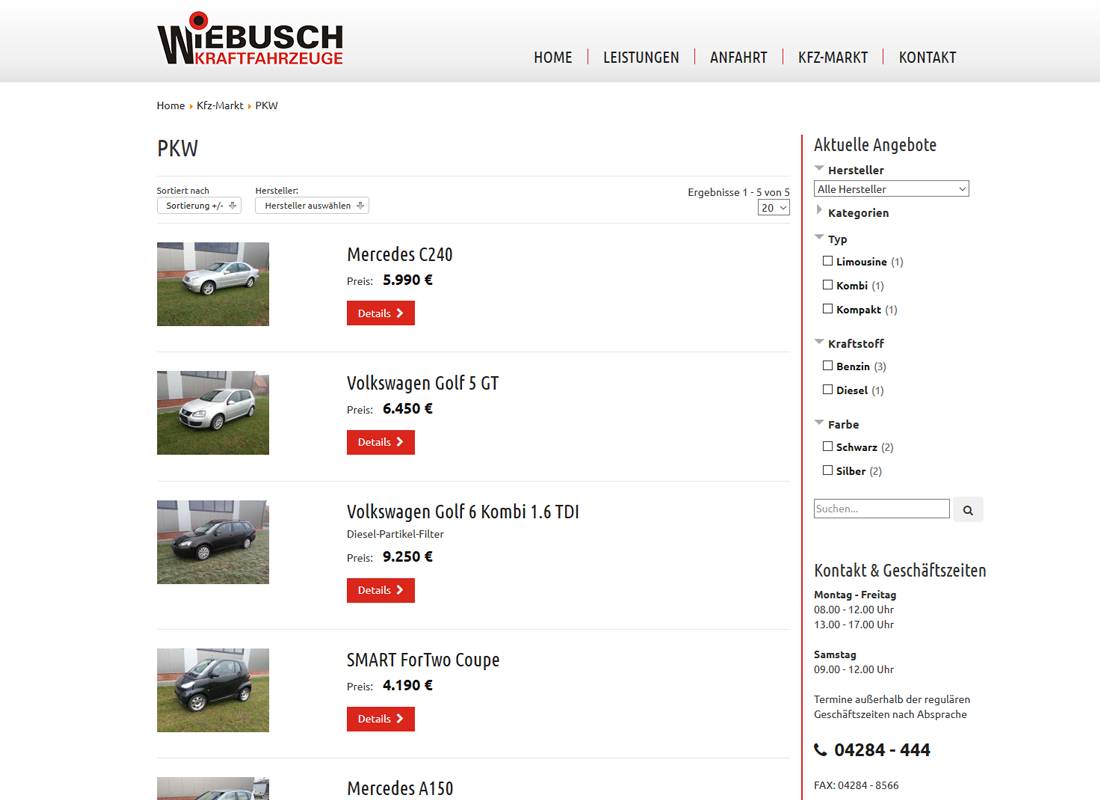1100x800 pixels.
Task: Collapse the Farbe section arrow
Action: click(x=819, y=422)
